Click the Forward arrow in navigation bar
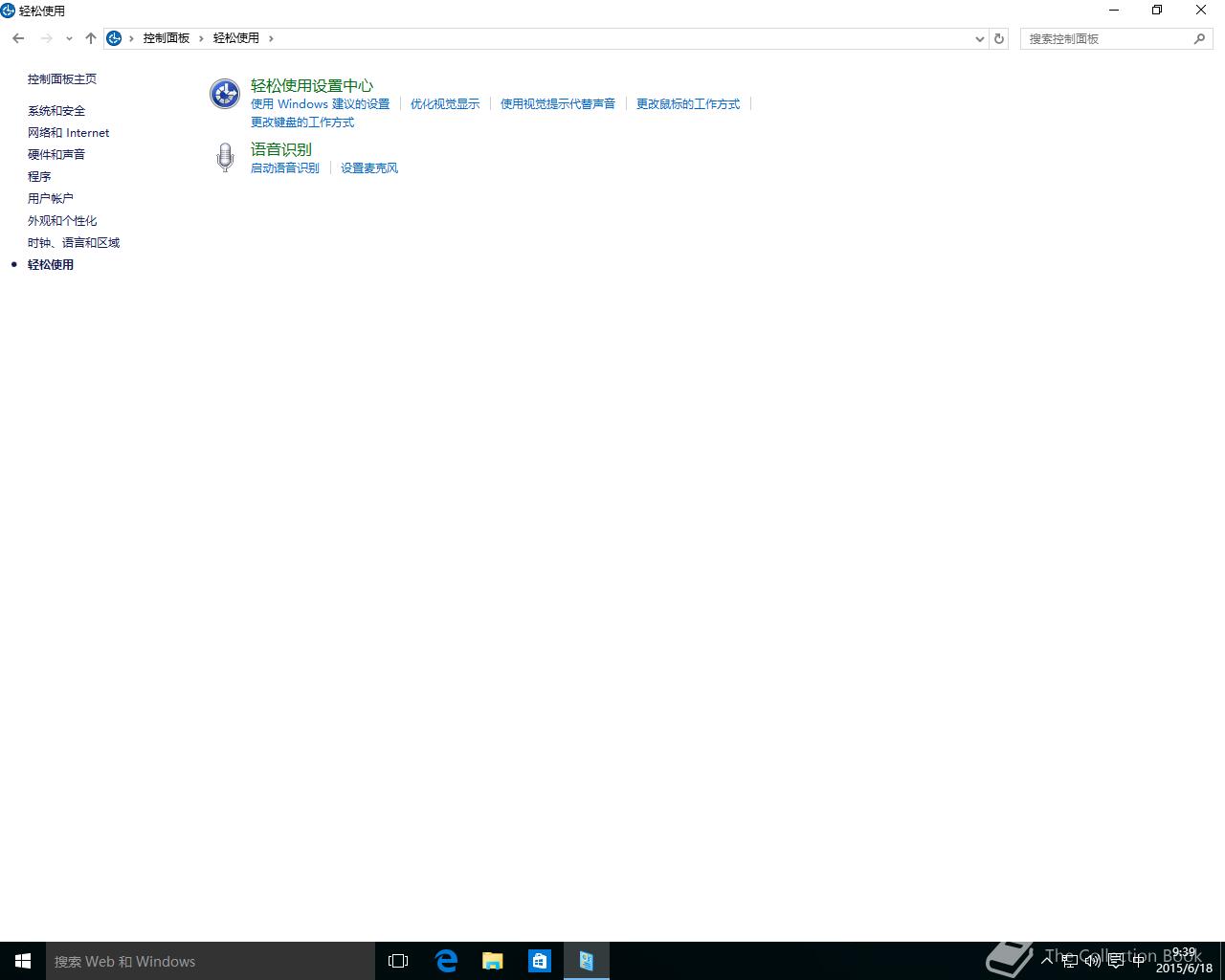1225x980 pixels. click(46, 38)
